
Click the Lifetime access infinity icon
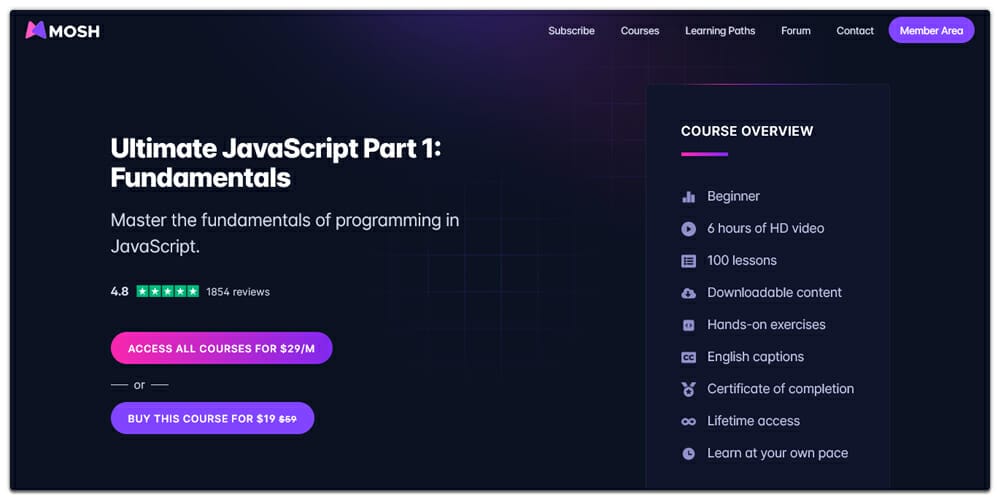(x=688, y=422)
